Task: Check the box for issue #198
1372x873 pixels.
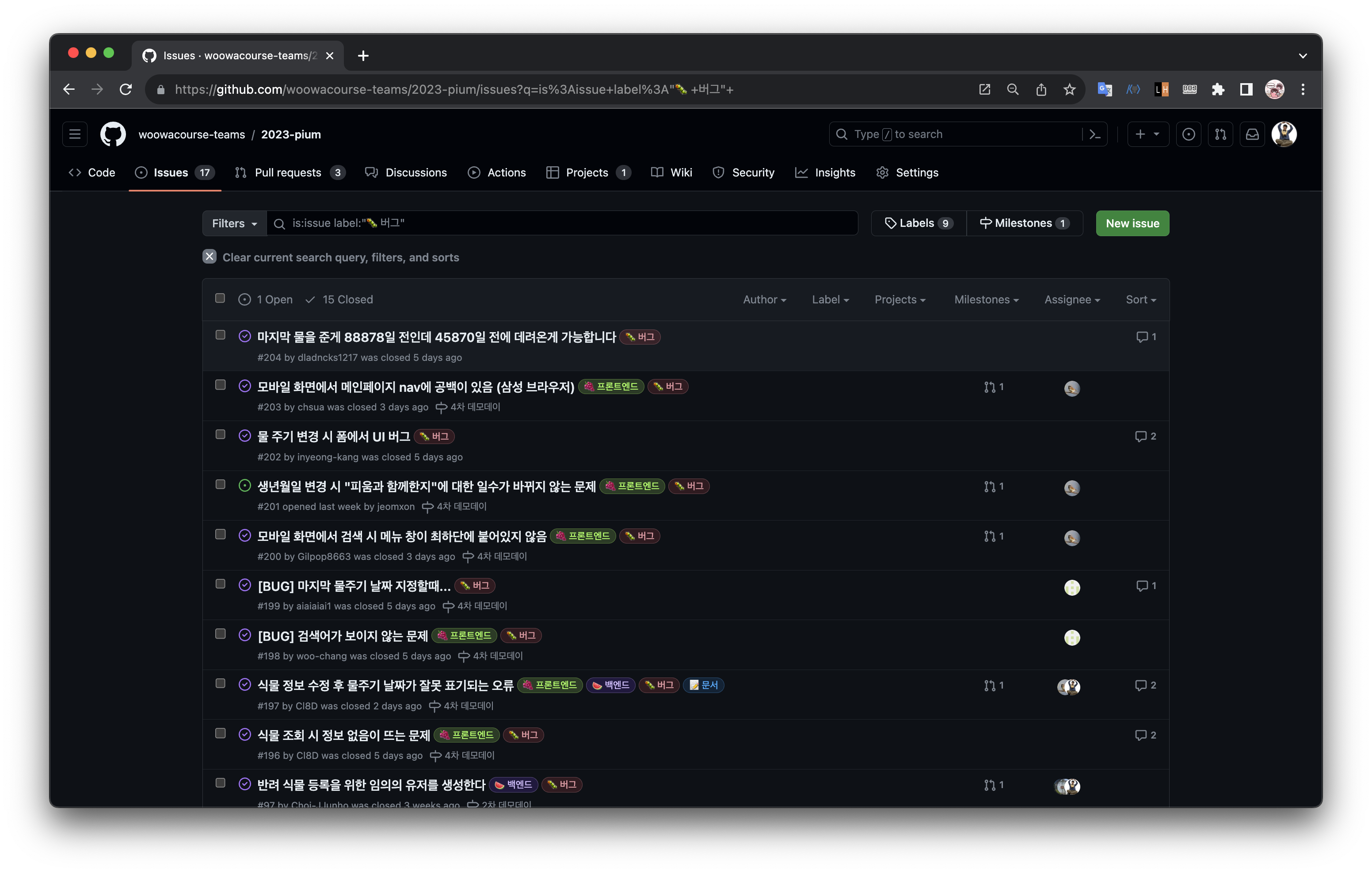Action: tap(220, 633)
